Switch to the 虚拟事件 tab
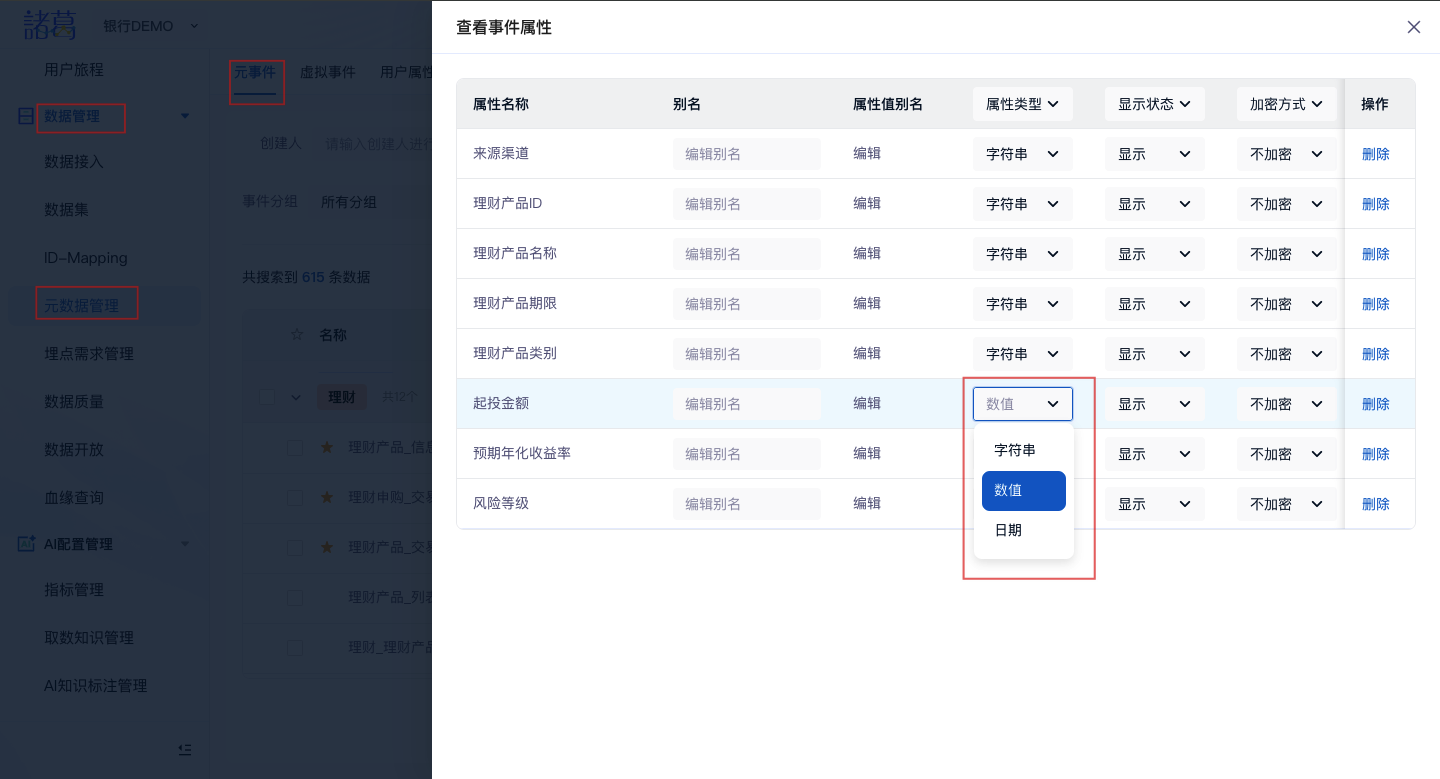Screen dimensions: 1440x779 click(x=327, y=72)
